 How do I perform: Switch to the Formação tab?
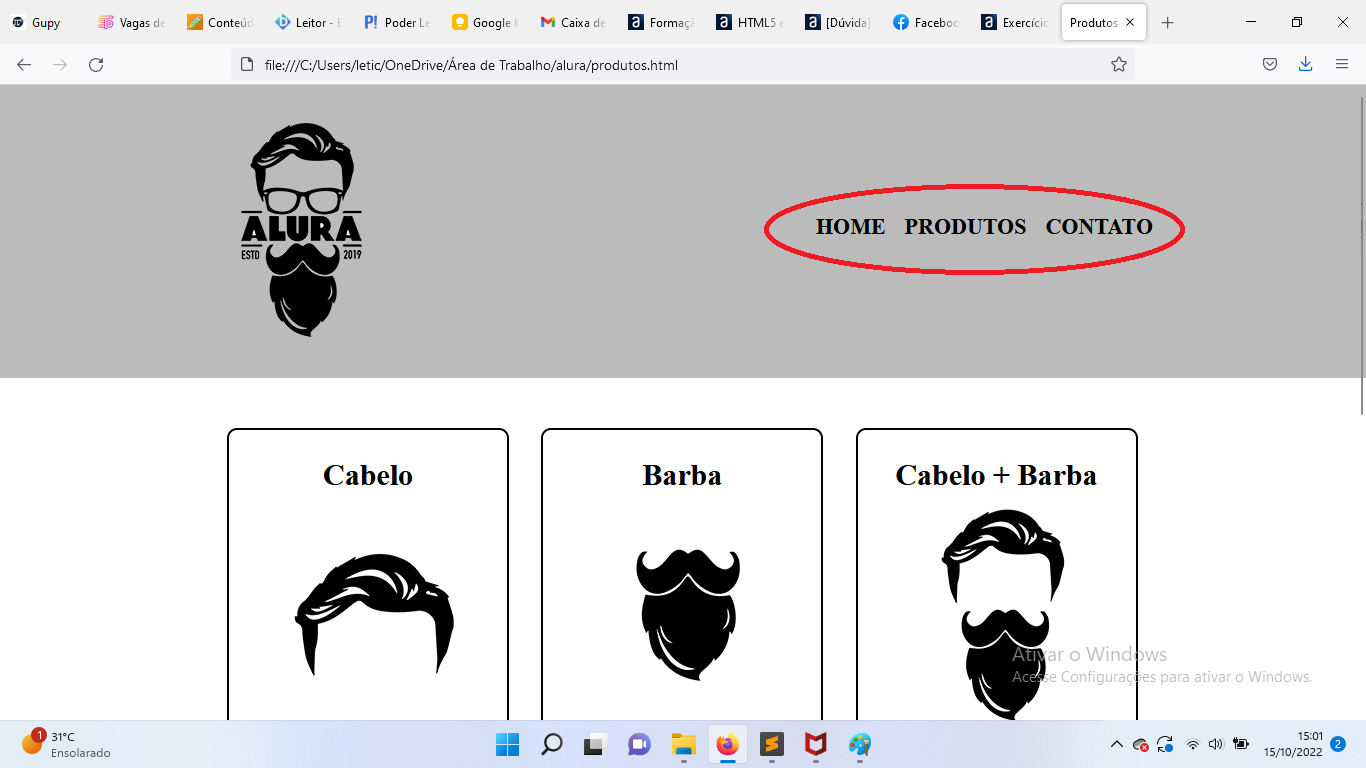pos(659,22)
